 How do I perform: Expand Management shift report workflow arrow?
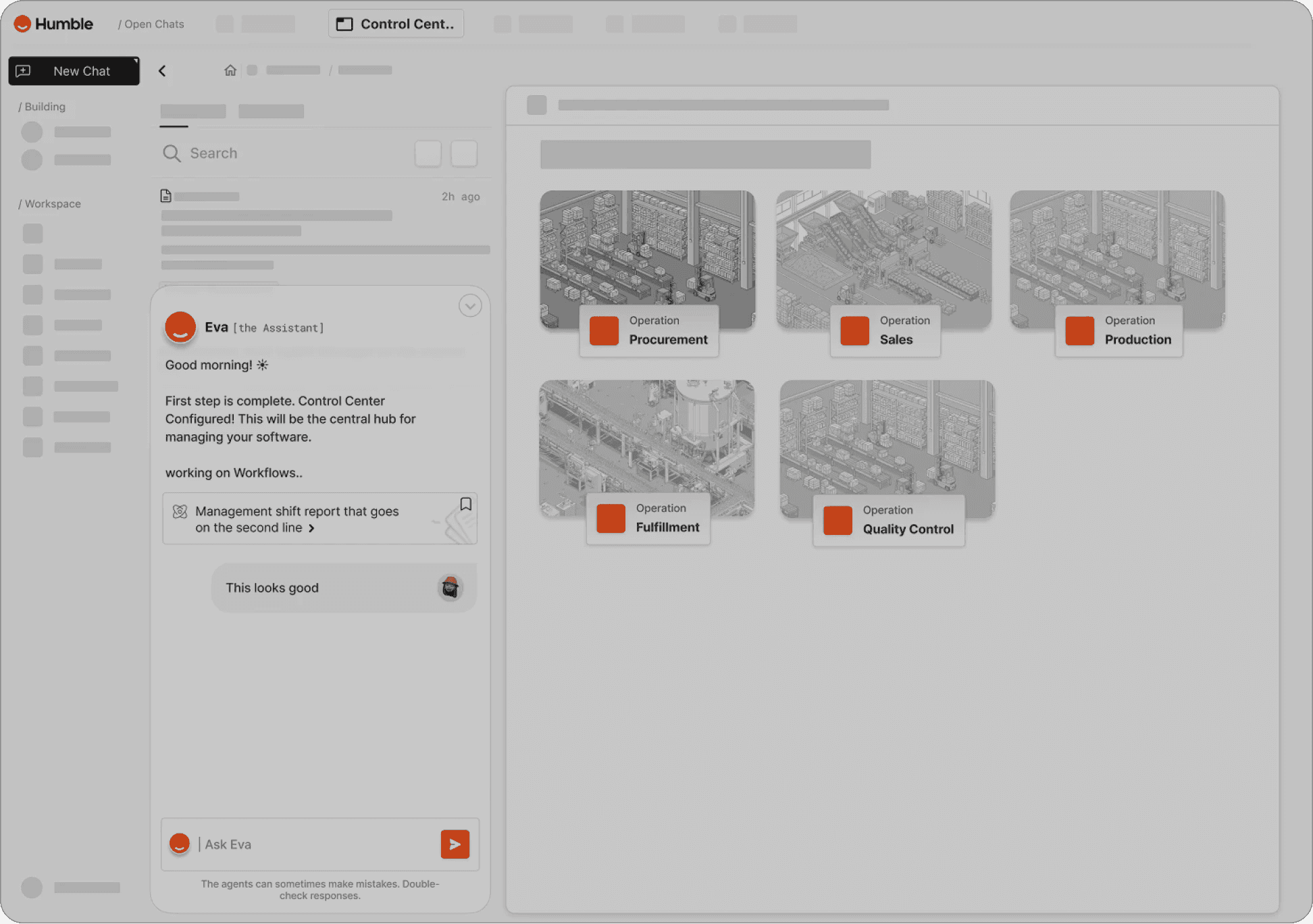coord(311,528)
